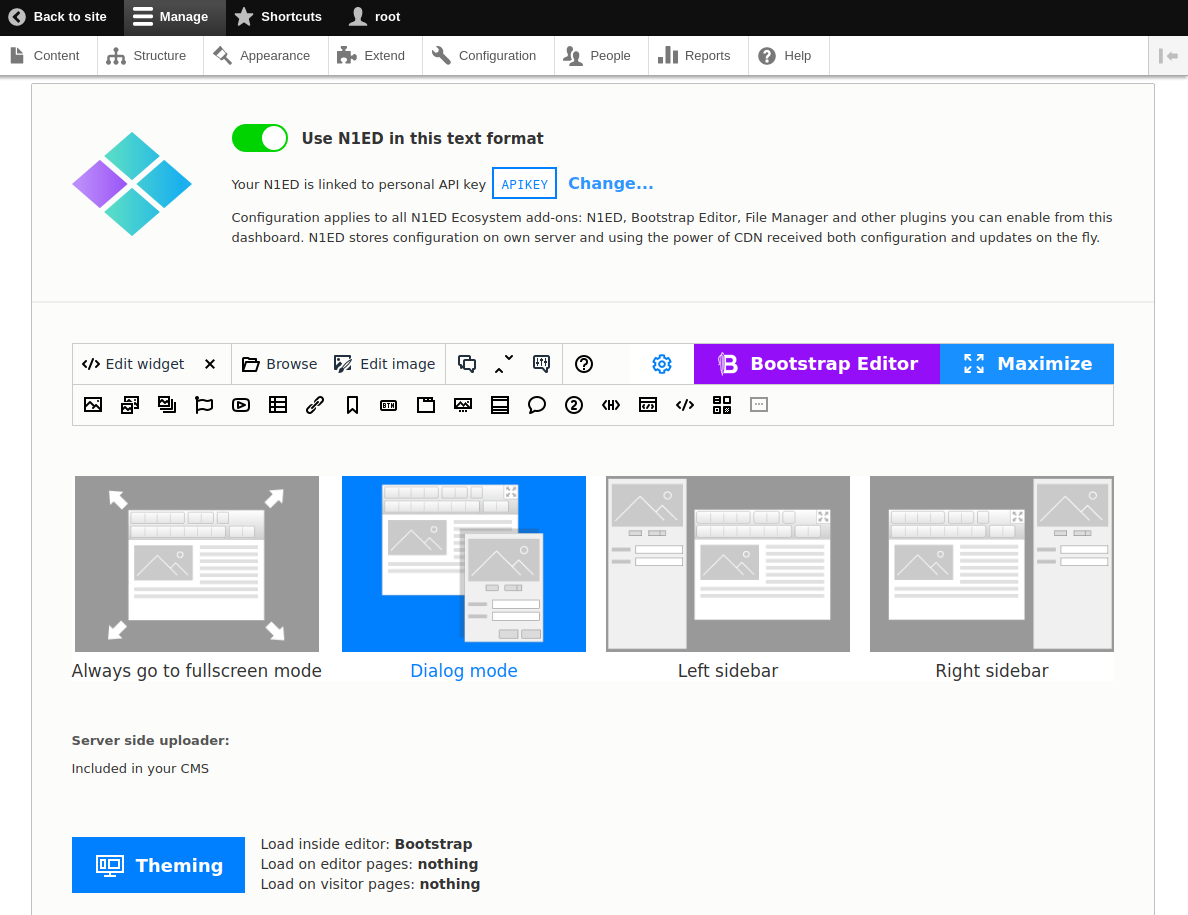The height and width of the screenshot is (915, 1188).
Task: Click the collapse/expand arrows icon
Action: (x=504, y=364)
